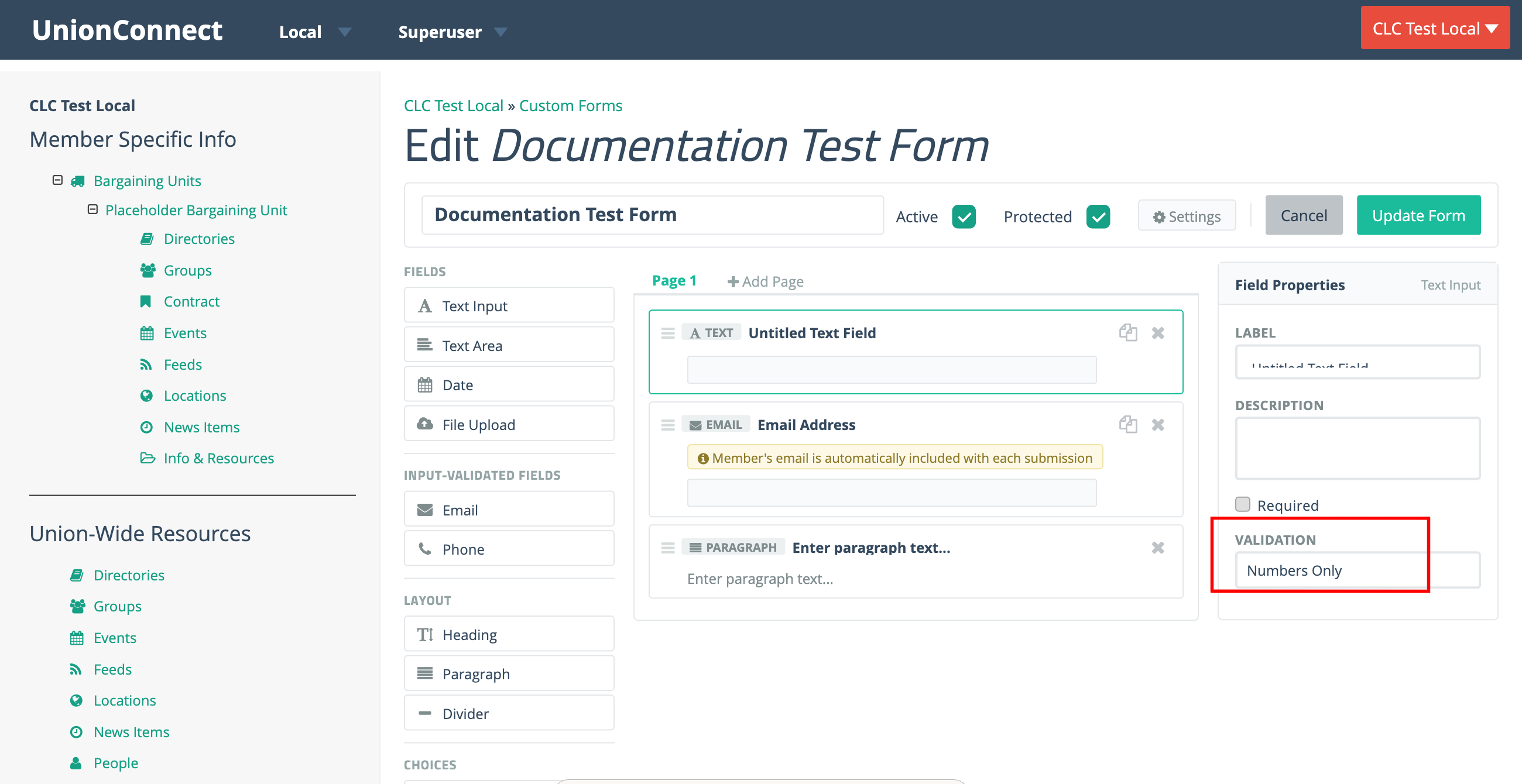Image resolution: width=1522 pixels, height=784 pixels.
Task: Click the Phone handset icon
Action: [425, 548]
